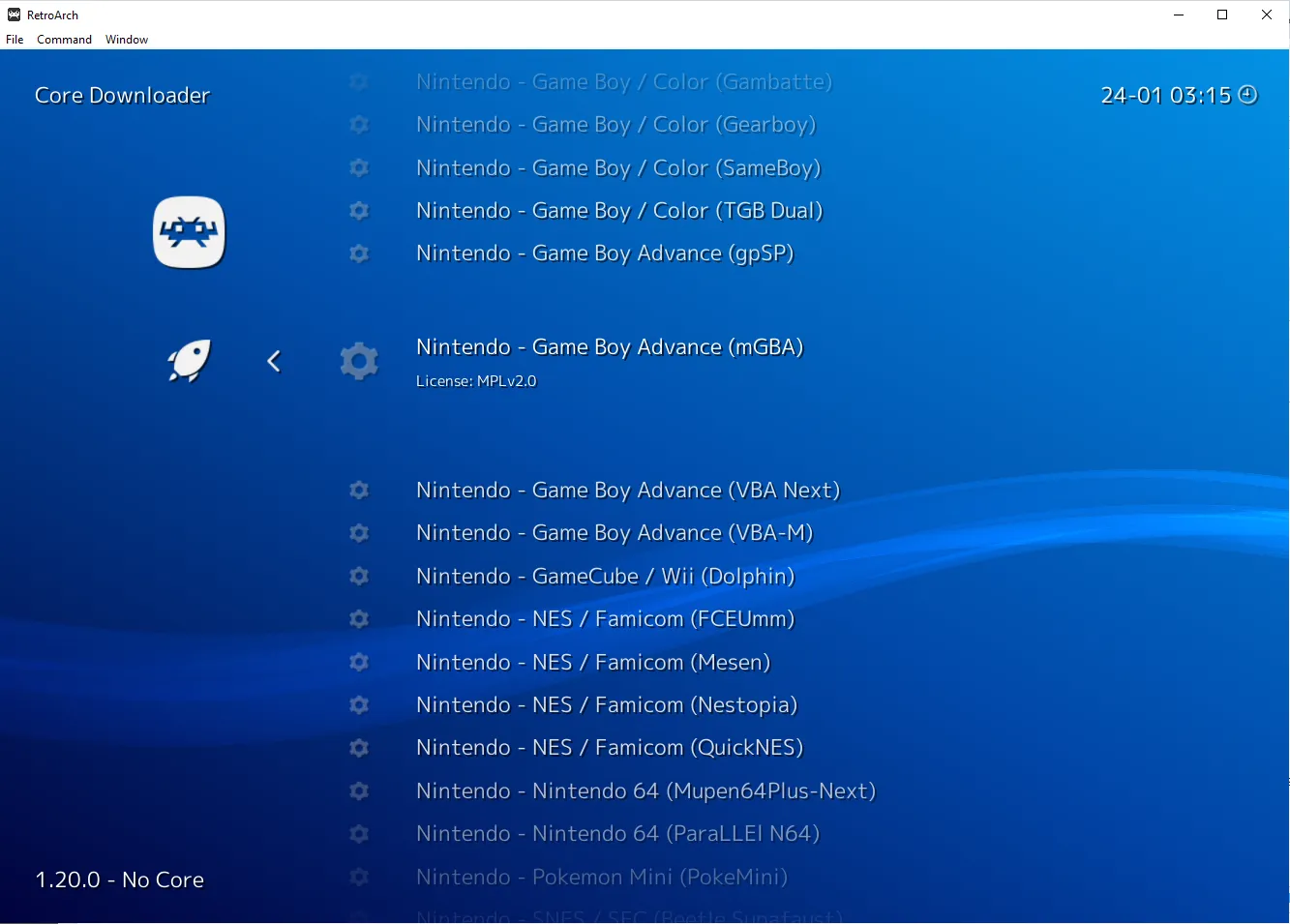Click the gear icon beside Dolphin core

359,576
